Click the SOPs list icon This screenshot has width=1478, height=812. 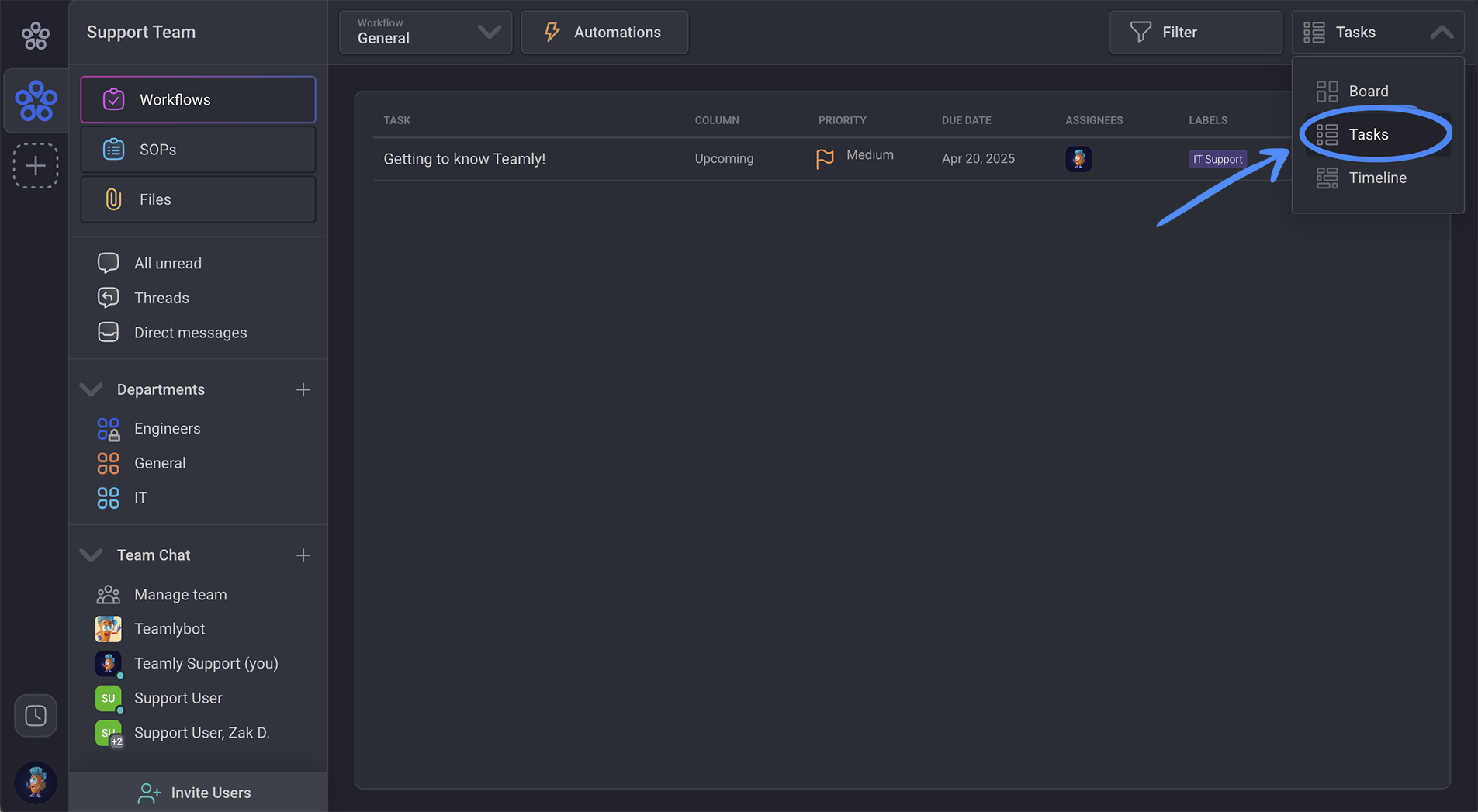point(114,149)
